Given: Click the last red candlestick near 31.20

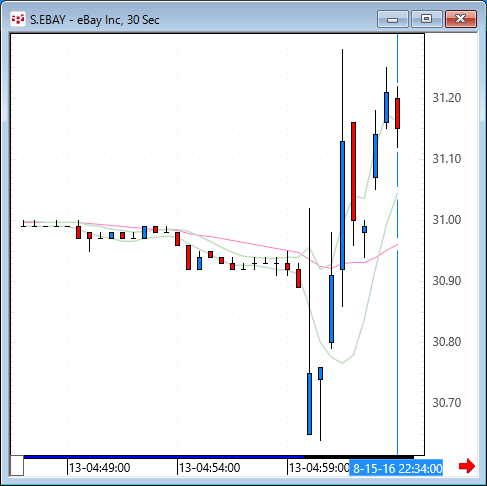Looking at the screenshot, I should click(397, 113).
